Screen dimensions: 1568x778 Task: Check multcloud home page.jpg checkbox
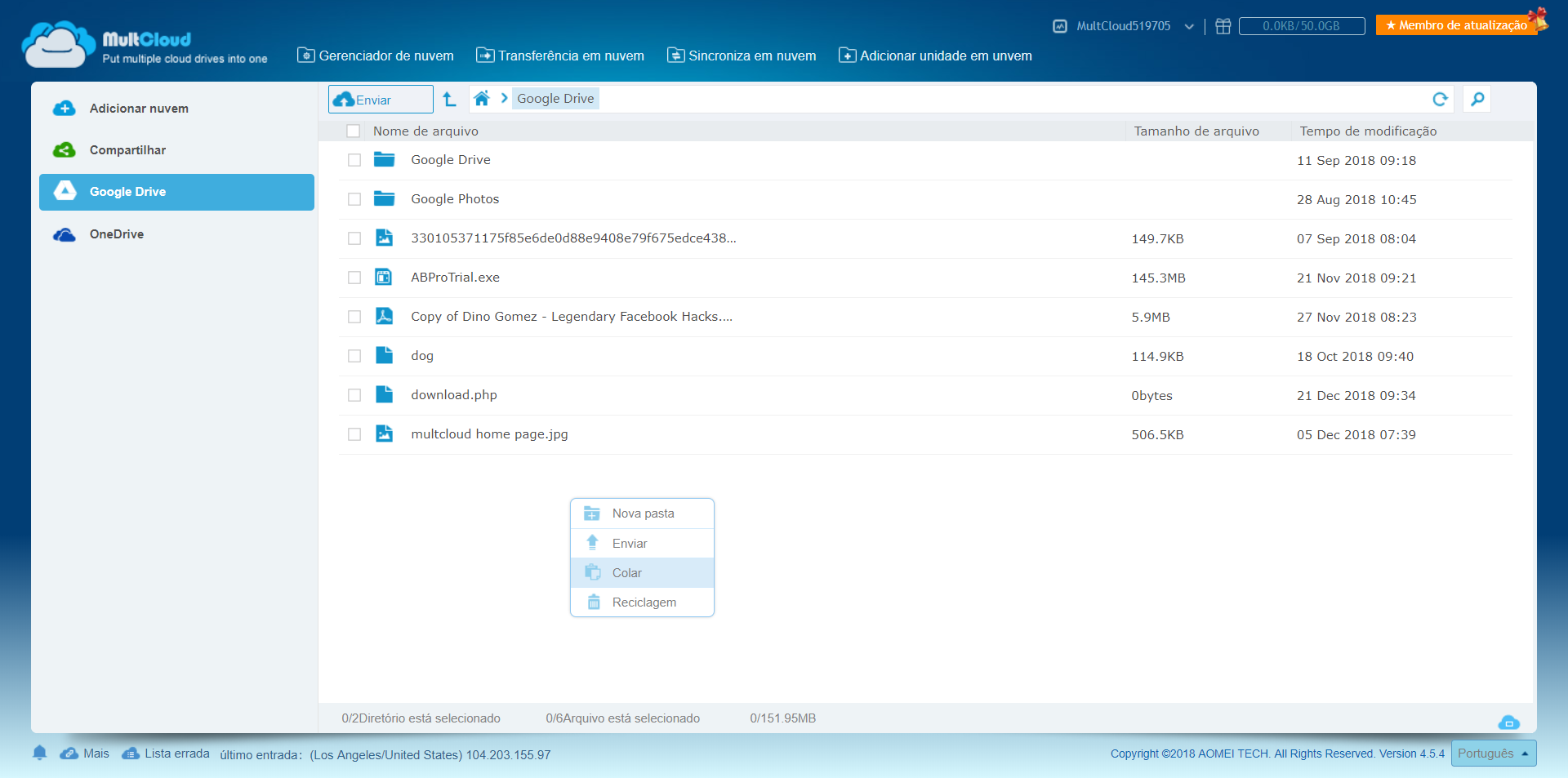pos(354,434)
